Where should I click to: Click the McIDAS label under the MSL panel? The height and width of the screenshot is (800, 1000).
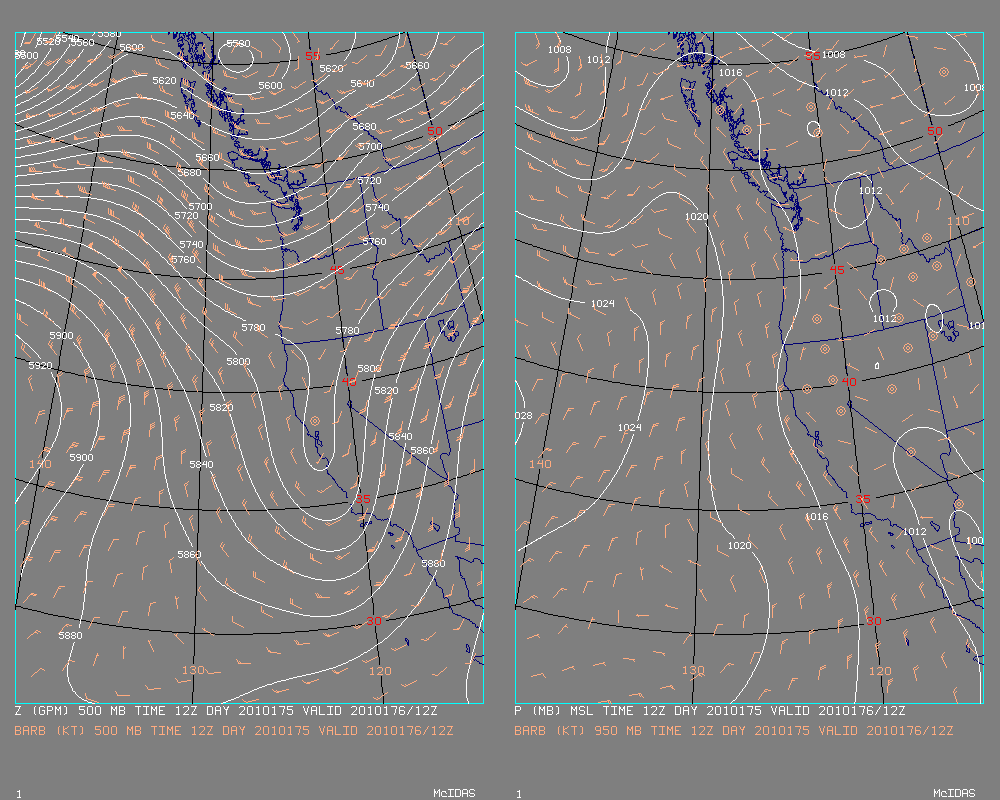pyautogui.click(x=954, y=793)
